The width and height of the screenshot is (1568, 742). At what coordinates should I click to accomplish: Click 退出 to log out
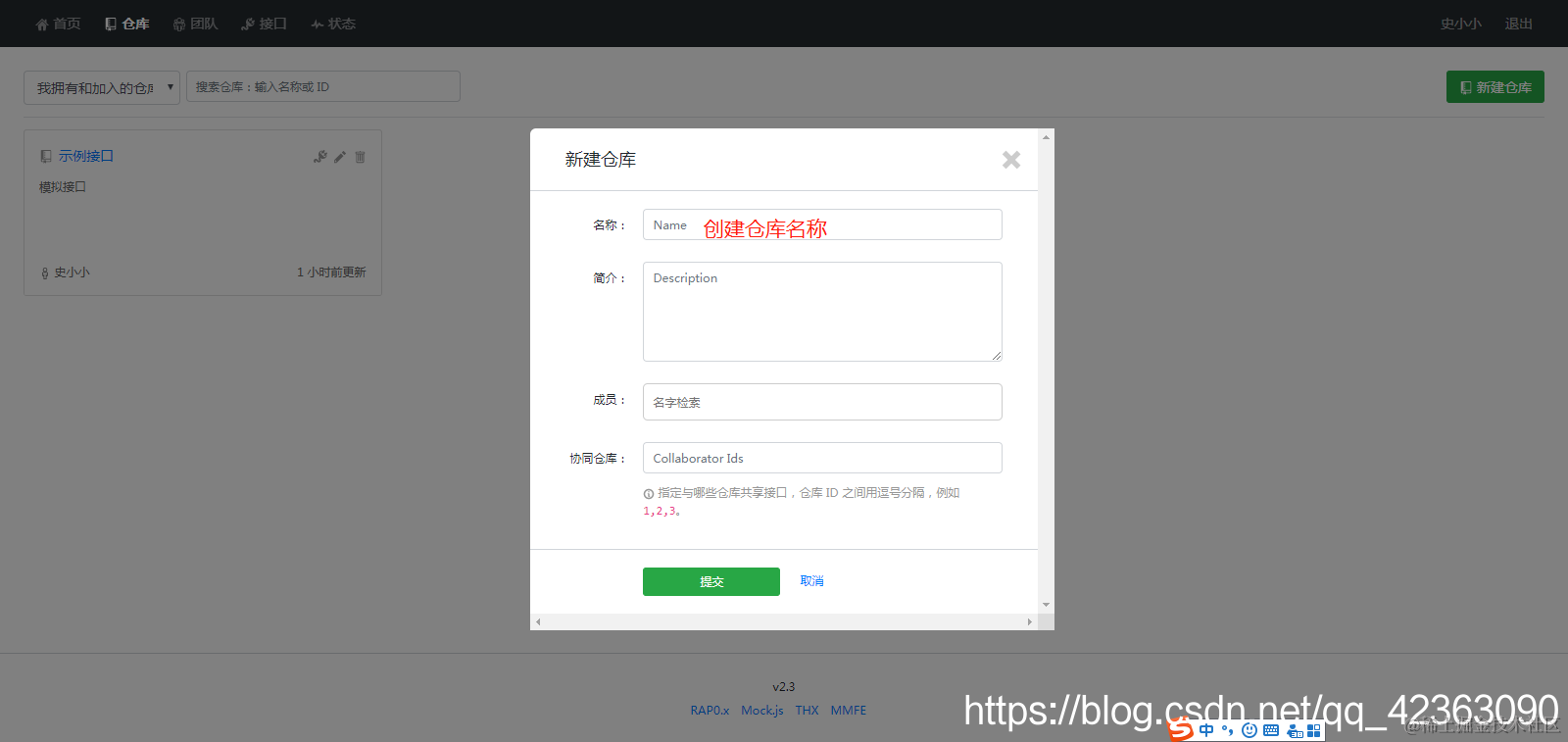point(1518,24)
